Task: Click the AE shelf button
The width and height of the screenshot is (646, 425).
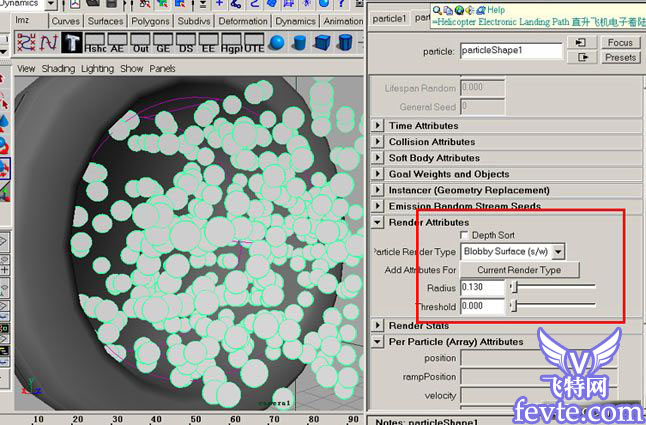Action: (x=117, y=43)
